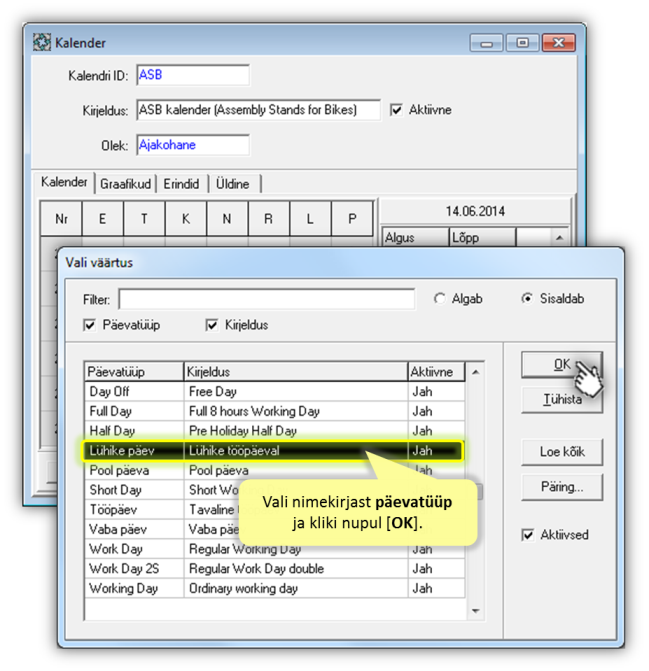Screen dimensions: 649x671
Task: Click the Nr column header in calendar grid
Action: pos(61,219)
